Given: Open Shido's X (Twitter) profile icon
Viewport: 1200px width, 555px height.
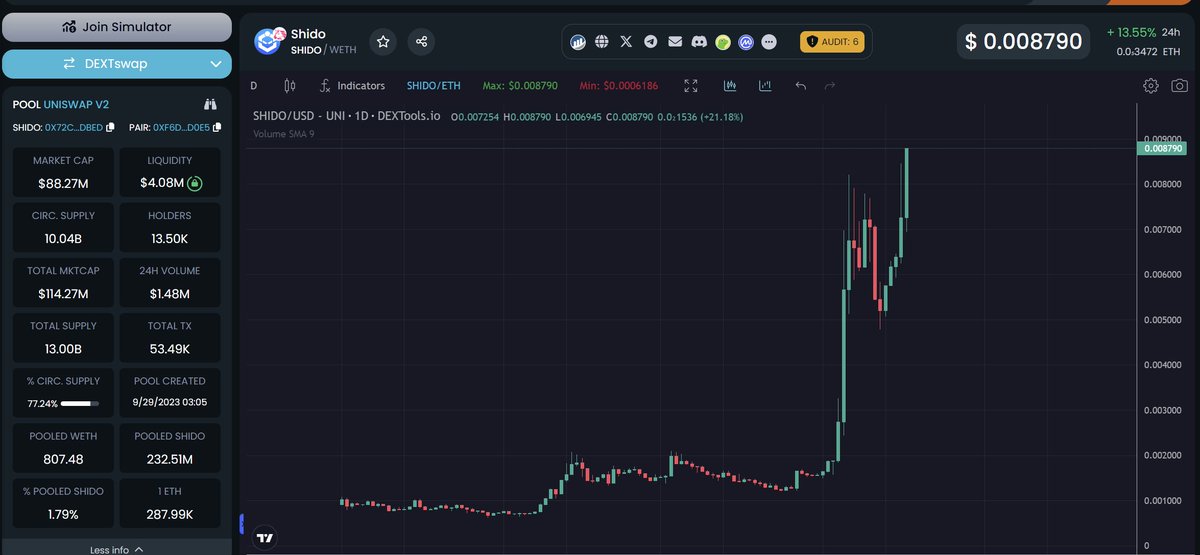Looking at the screenshot, I should click(626, 42).
